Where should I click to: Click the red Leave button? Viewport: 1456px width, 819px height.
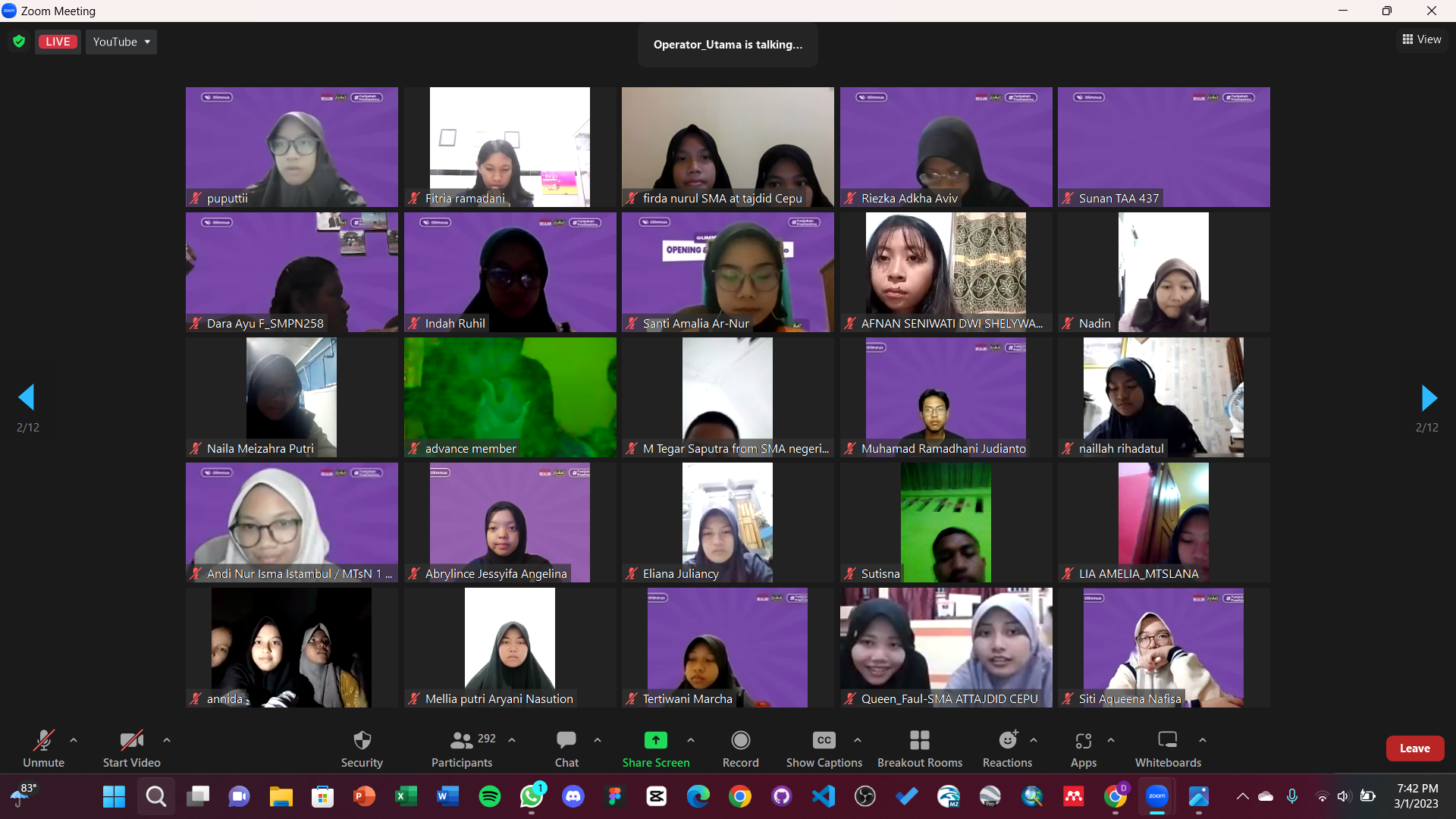[1414, 748]
